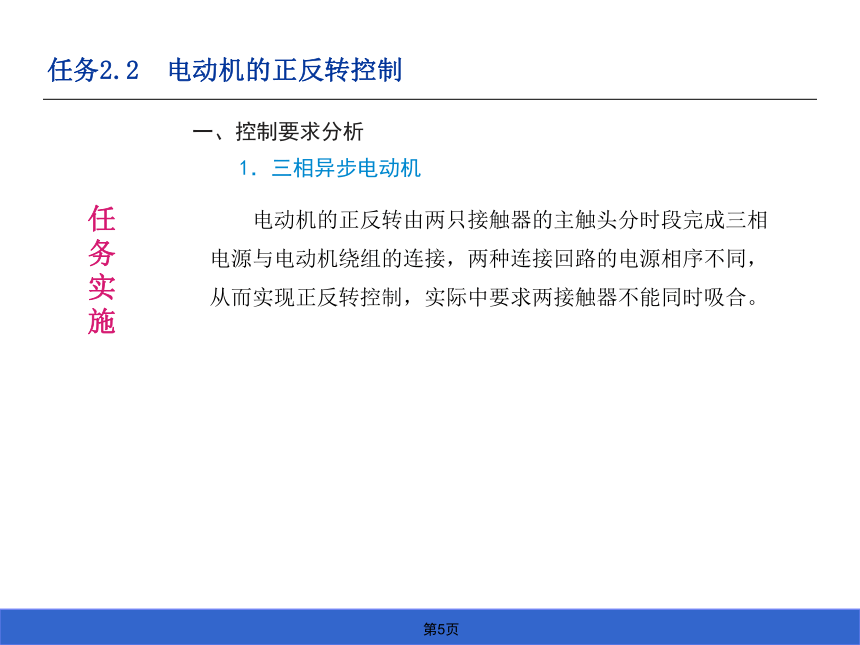Image resolution: width=860 pixels, height=645 pixels.
Task: Click the line starting '从而实现正反转控制'
Action: 484,297
